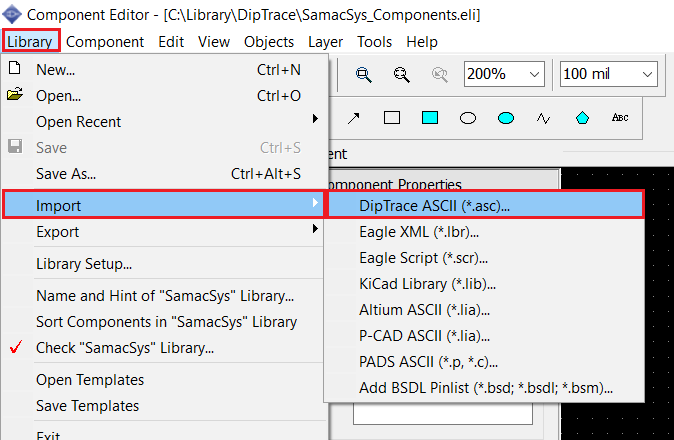Open the Library menu
This screenshot has height=440, width=674.
coord(30,41)
